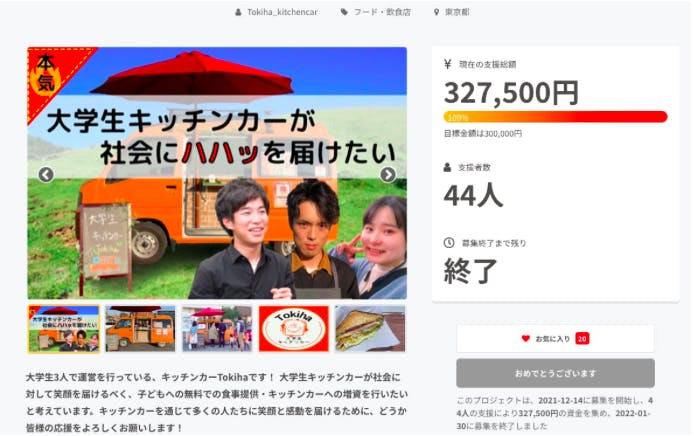694x436 pixels.
Task: Click the 109% funding progress bar
Action: (x=555, y=117)
